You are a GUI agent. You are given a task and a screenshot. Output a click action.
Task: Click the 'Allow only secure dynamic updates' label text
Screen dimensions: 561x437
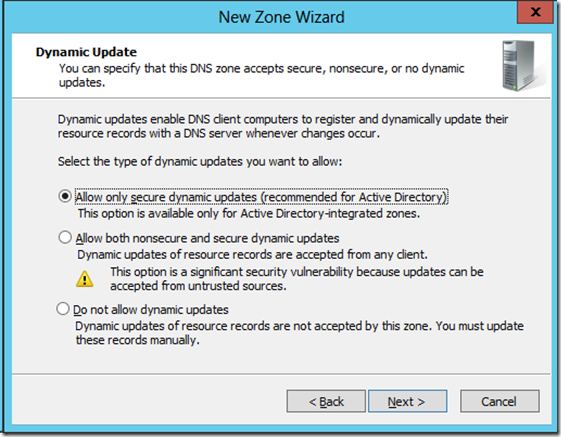[x=262, y=197]
